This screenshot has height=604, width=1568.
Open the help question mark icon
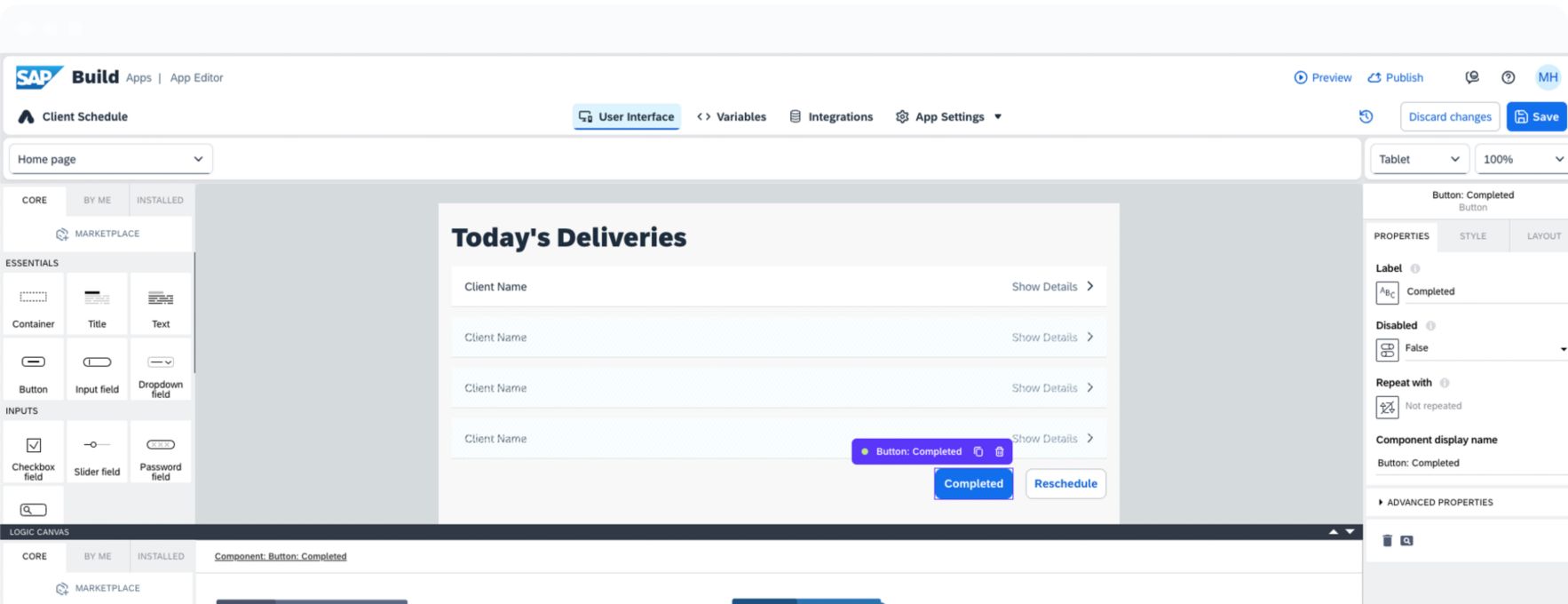click(x=1508, y=77)
